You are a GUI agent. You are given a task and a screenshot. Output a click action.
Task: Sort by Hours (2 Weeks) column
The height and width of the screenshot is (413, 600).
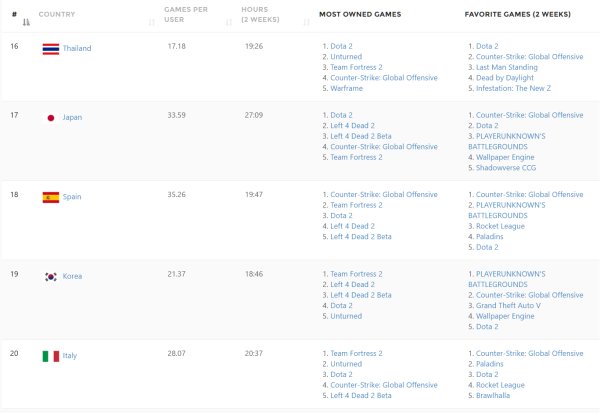tap(306, 22)
